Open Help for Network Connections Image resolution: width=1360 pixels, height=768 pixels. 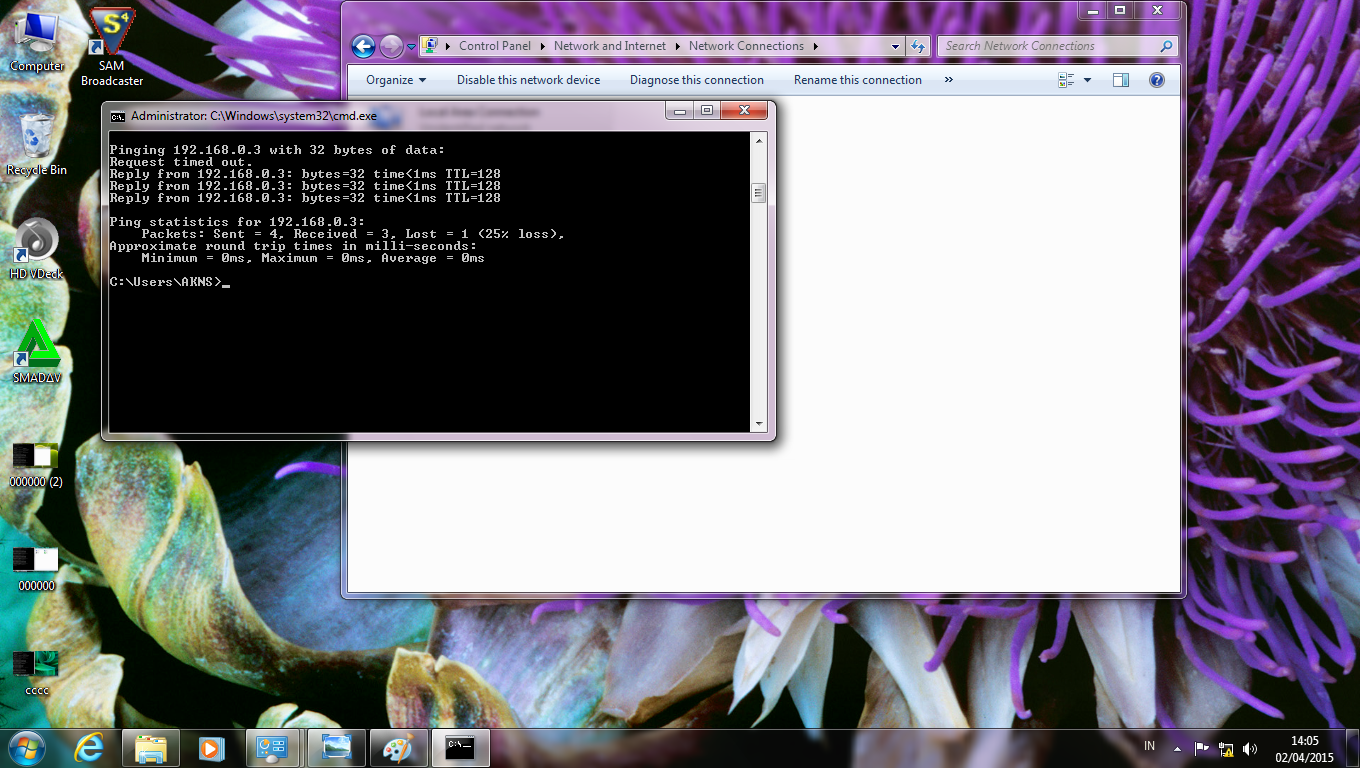pyautogui.click(x=1157, y=80)
